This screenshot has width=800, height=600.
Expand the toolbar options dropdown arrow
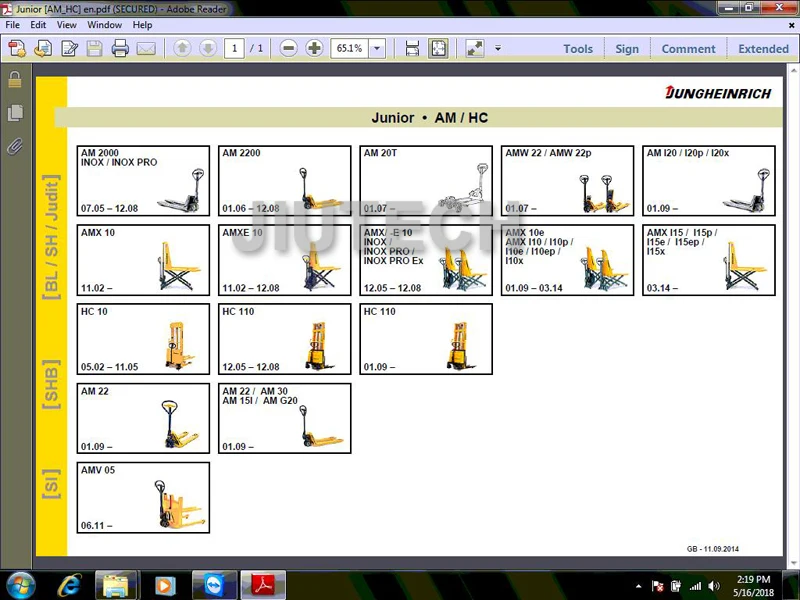(x=498, y=48)
